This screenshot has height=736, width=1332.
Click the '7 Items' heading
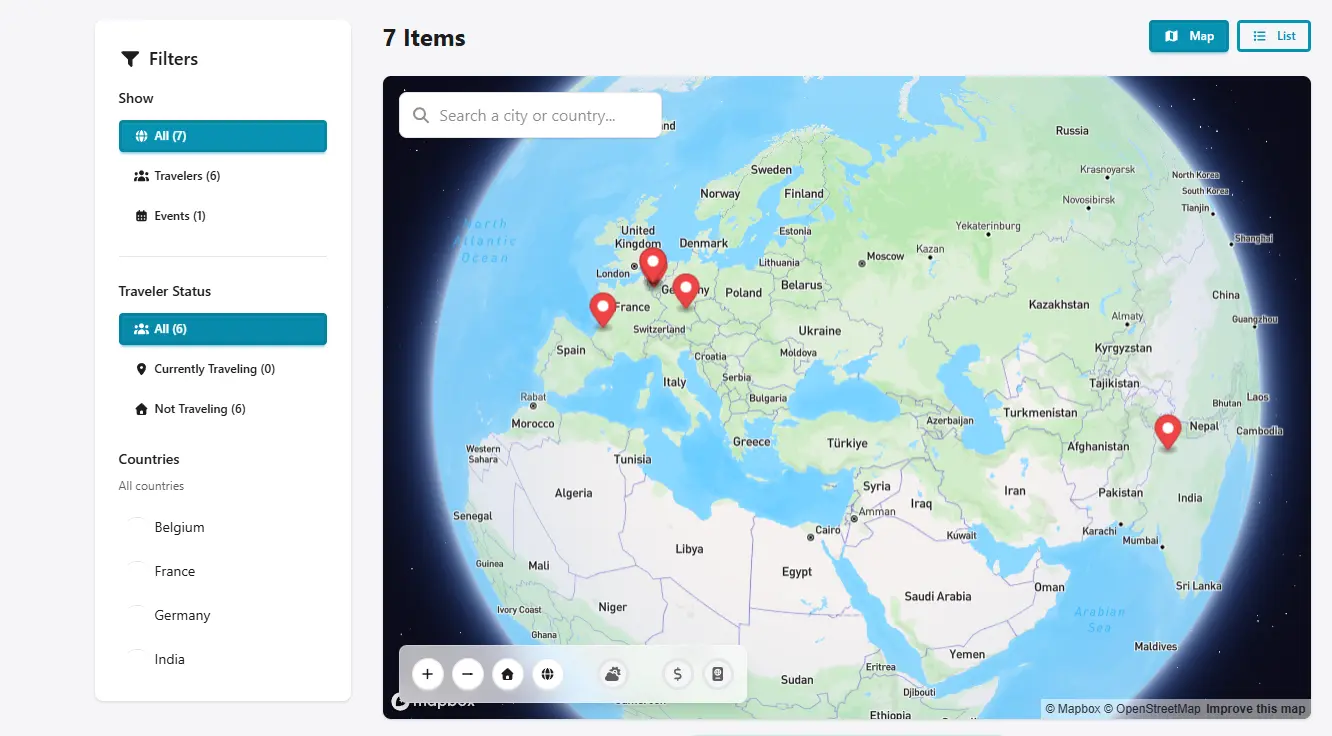point(424,38)
